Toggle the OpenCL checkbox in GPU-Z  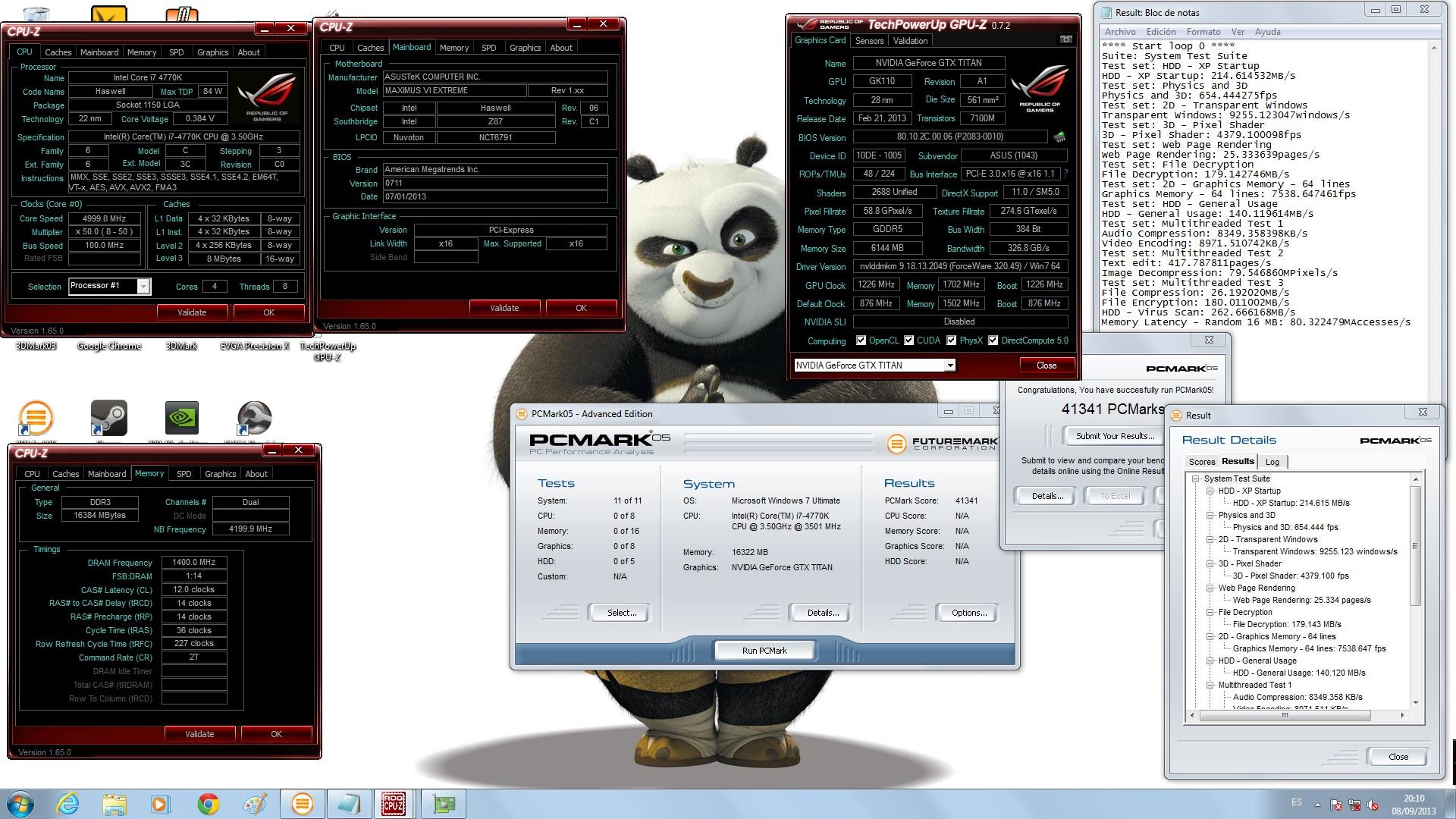(x=861, y=340)
